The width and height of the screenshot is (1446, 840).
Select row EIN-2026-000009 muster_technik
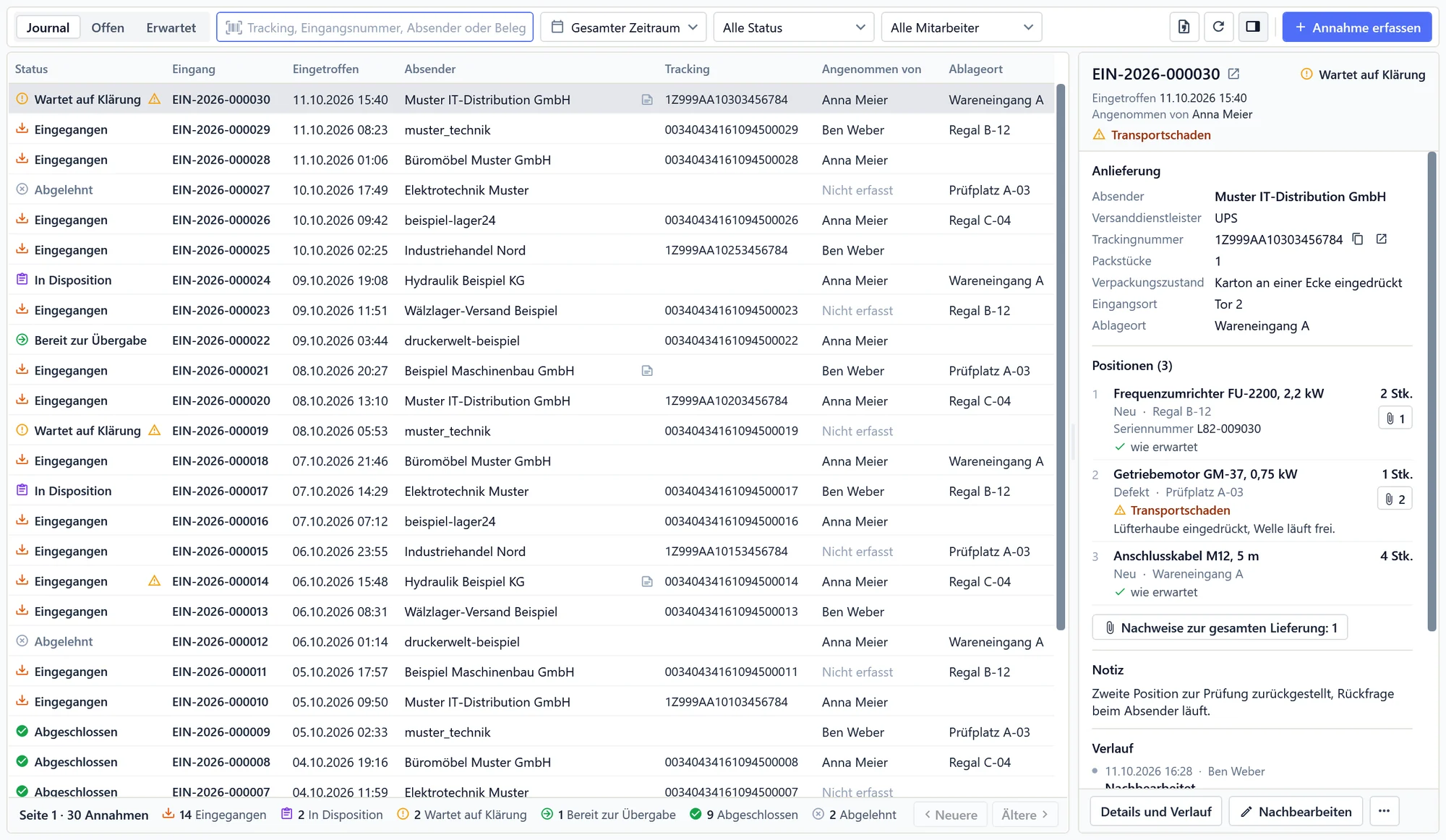[531, 732]
